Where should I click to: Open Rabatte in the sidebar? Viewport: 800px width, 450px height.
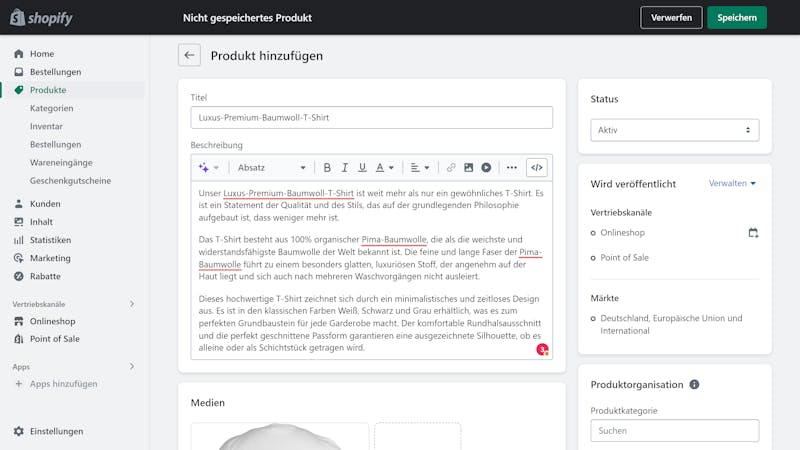45,276
